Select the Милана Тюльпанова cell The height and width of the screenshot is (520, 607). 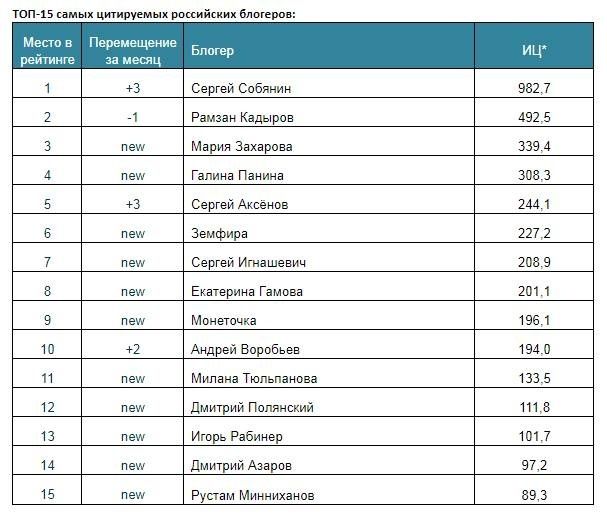(x=254, y=378)
